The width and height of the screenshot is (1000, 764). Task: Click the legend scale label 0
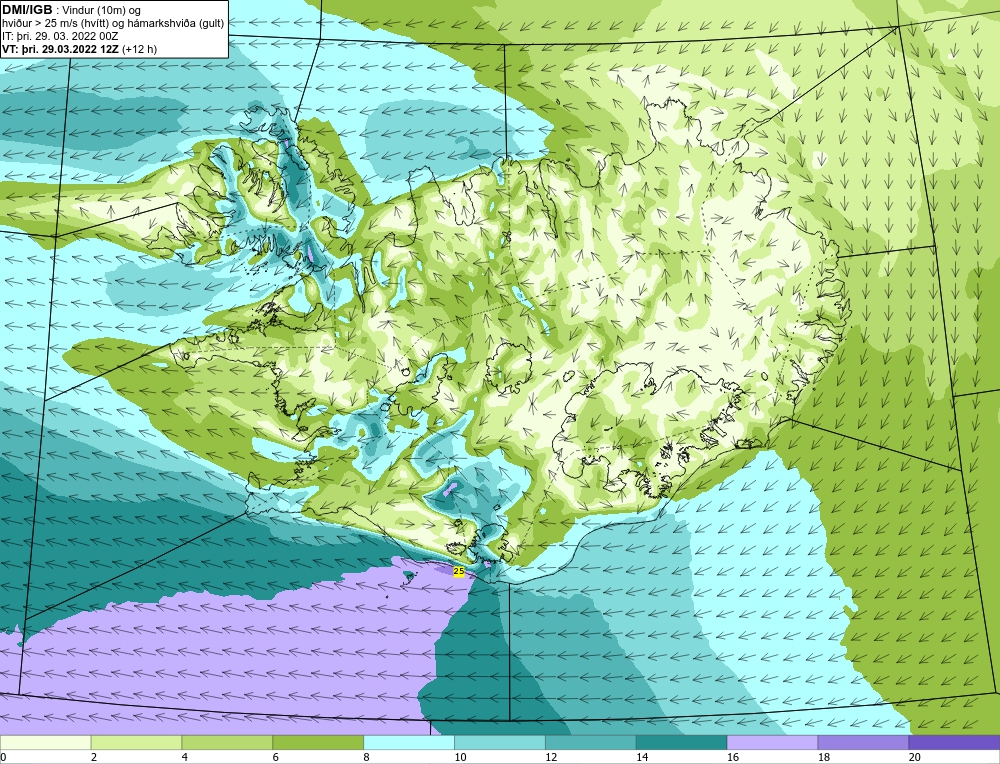pos(3,757)
